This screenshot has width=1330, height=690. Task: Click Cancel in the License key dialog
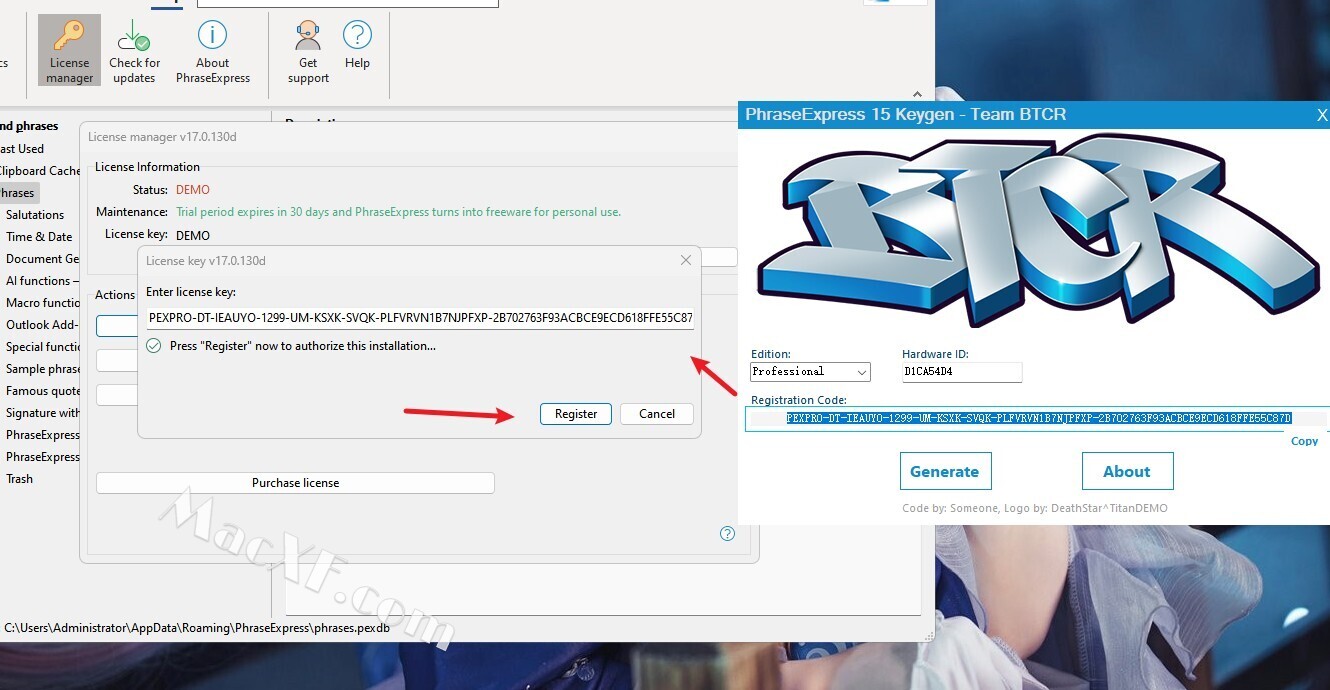tap(657, 413)
